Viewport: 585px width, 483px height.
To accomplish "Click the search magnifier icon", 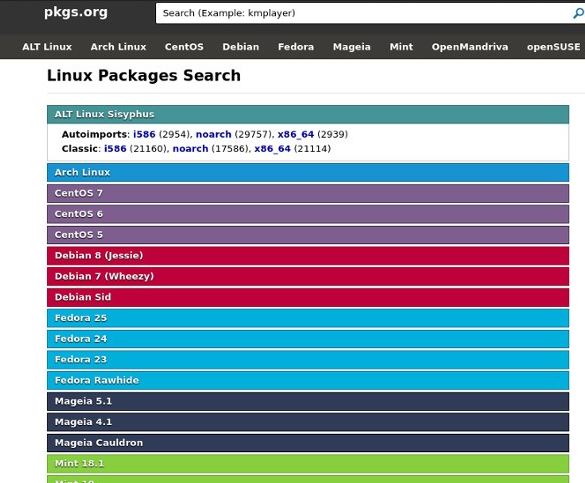I will point(578,13).
